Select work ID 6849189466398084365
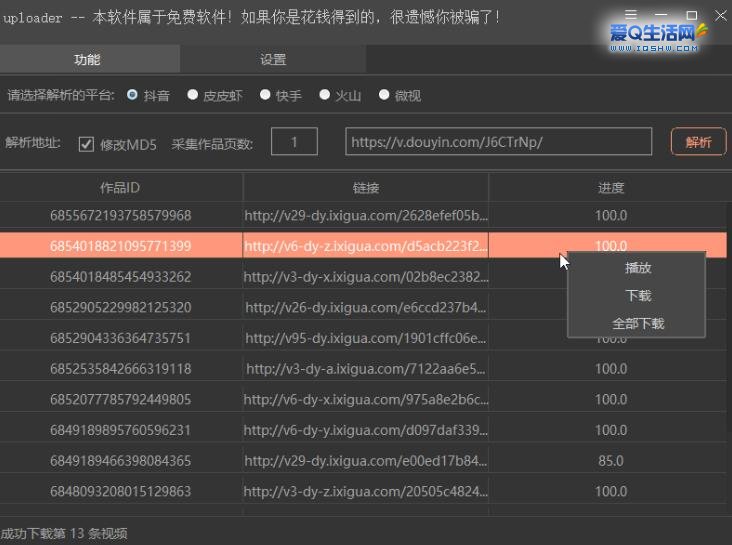The image size is (732, 545). (120, 460)
